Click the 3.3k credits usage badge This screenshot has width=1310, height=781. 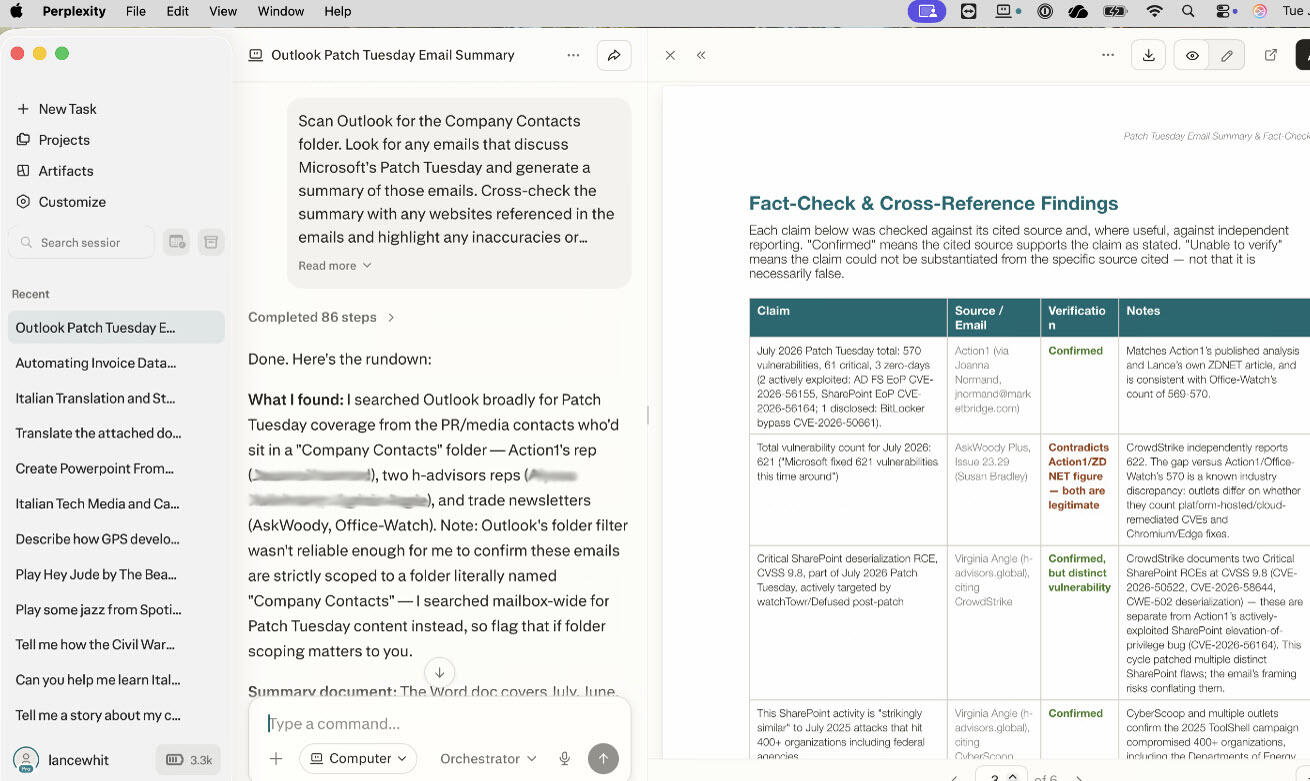pyautogui.click(x=188, y=760)
